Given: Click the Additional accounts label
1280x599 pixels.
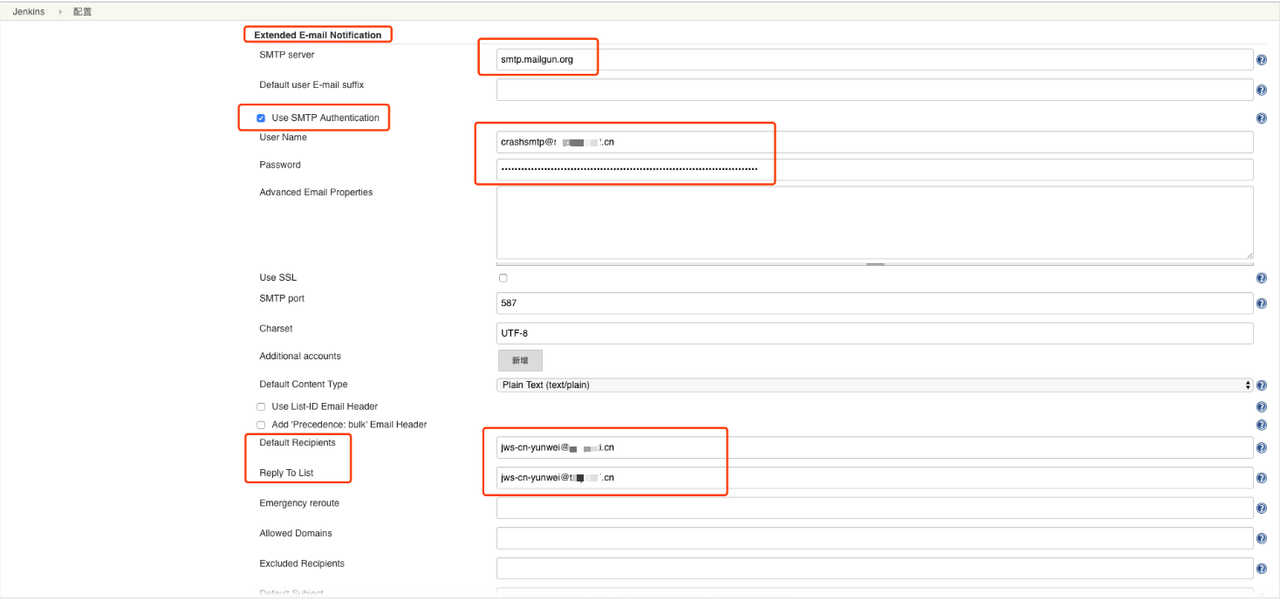Looking at the screenshot, I should (300, 356).
